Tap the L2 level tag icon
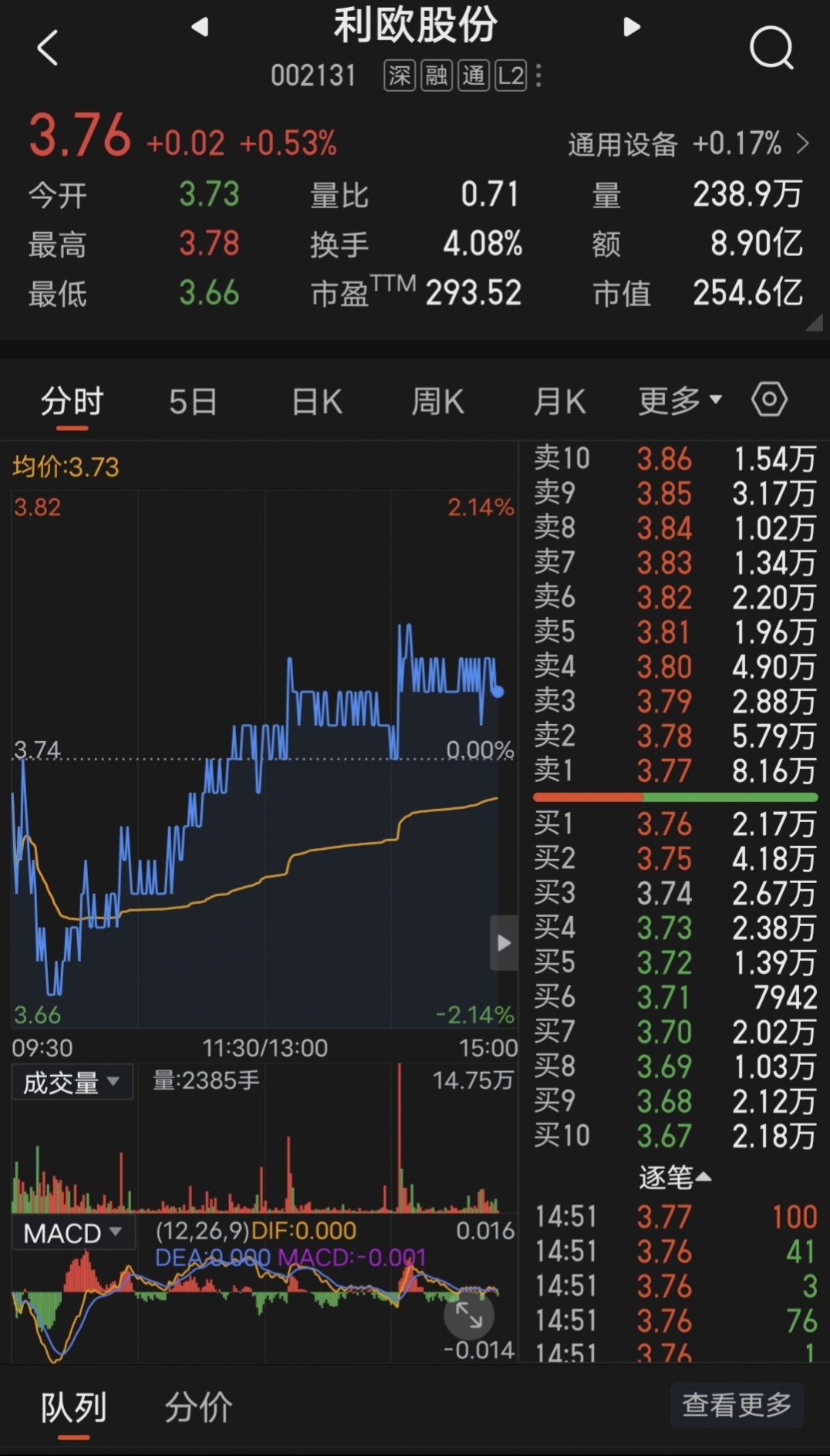 (x=511, y=76)
